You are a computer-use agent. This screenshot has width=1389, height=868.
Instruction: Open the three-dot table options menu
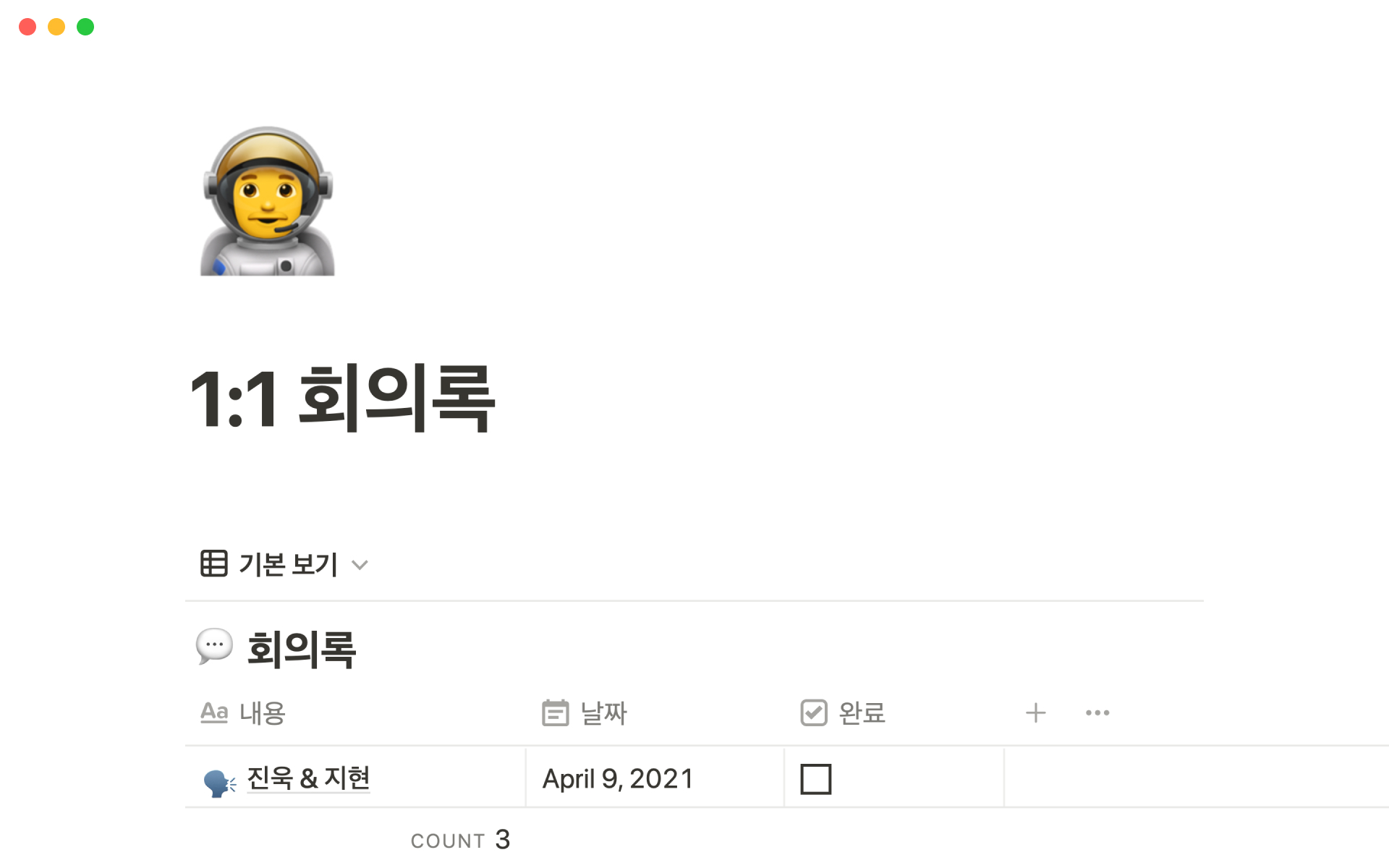tap(1097, 712)
